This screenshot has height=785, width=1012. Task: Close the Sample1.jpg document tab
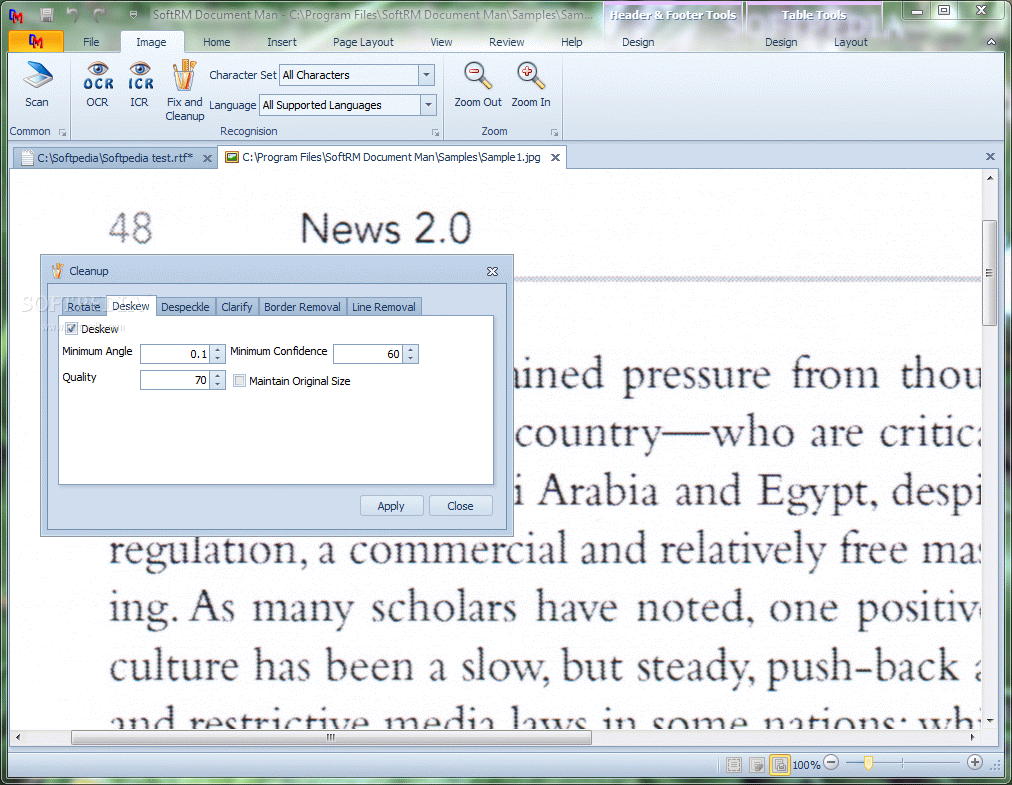click(x=555, y=158)
